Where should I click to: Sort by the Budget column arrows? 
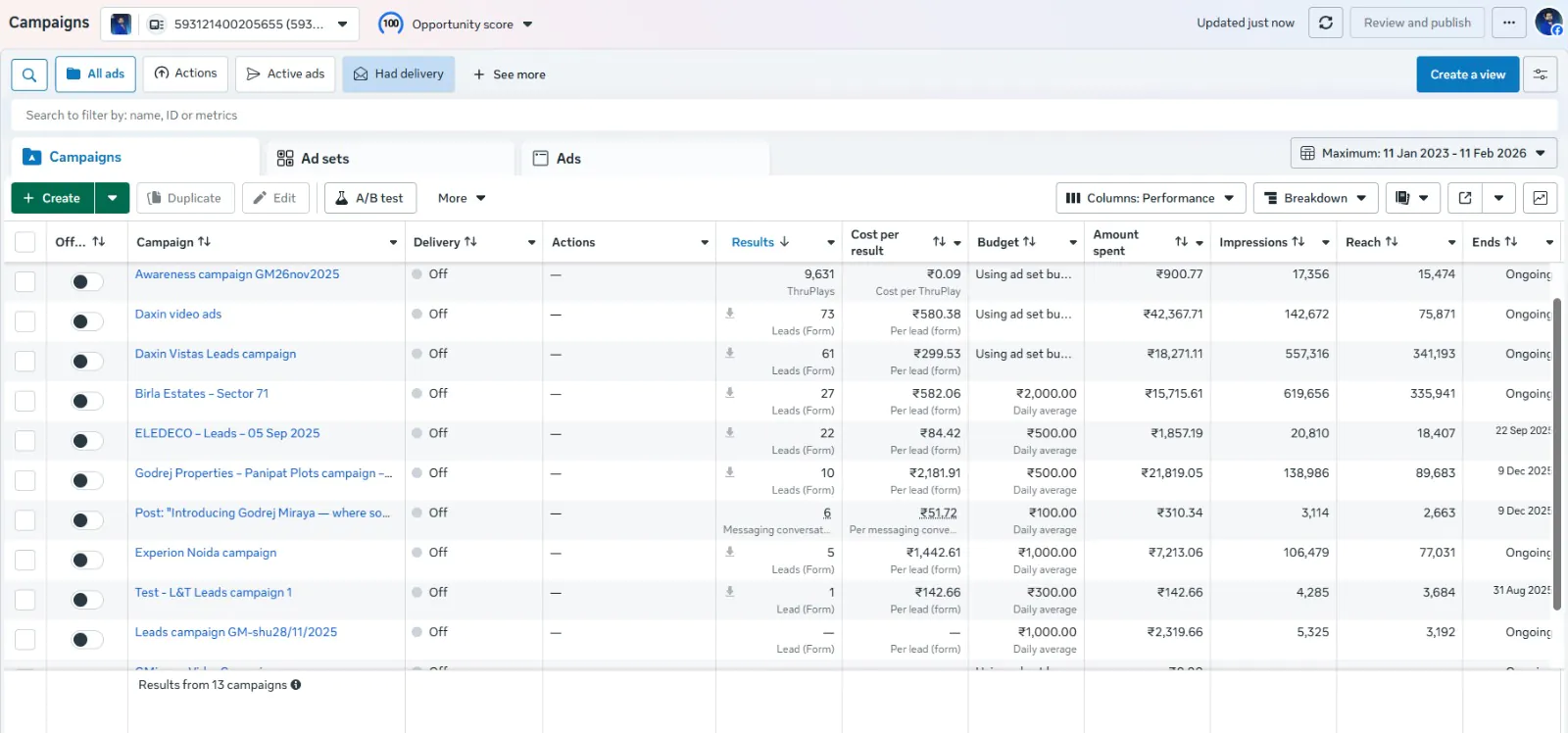[1029, 242]
